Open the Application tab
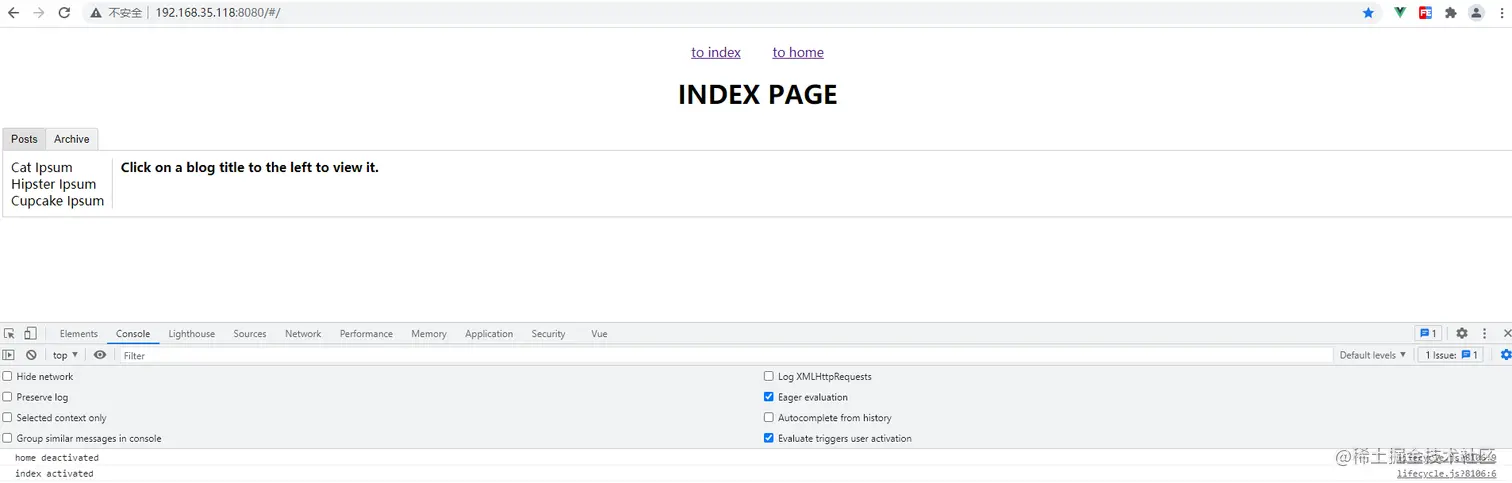The width and height of the screenshot is (1512, 483). coord(489,334)
